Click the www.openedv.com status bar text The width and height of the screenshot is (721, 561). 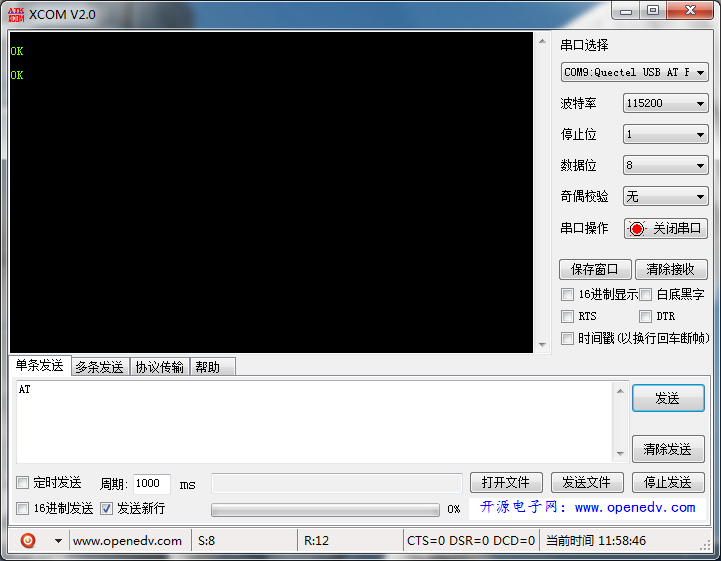(x=127, y=541)
